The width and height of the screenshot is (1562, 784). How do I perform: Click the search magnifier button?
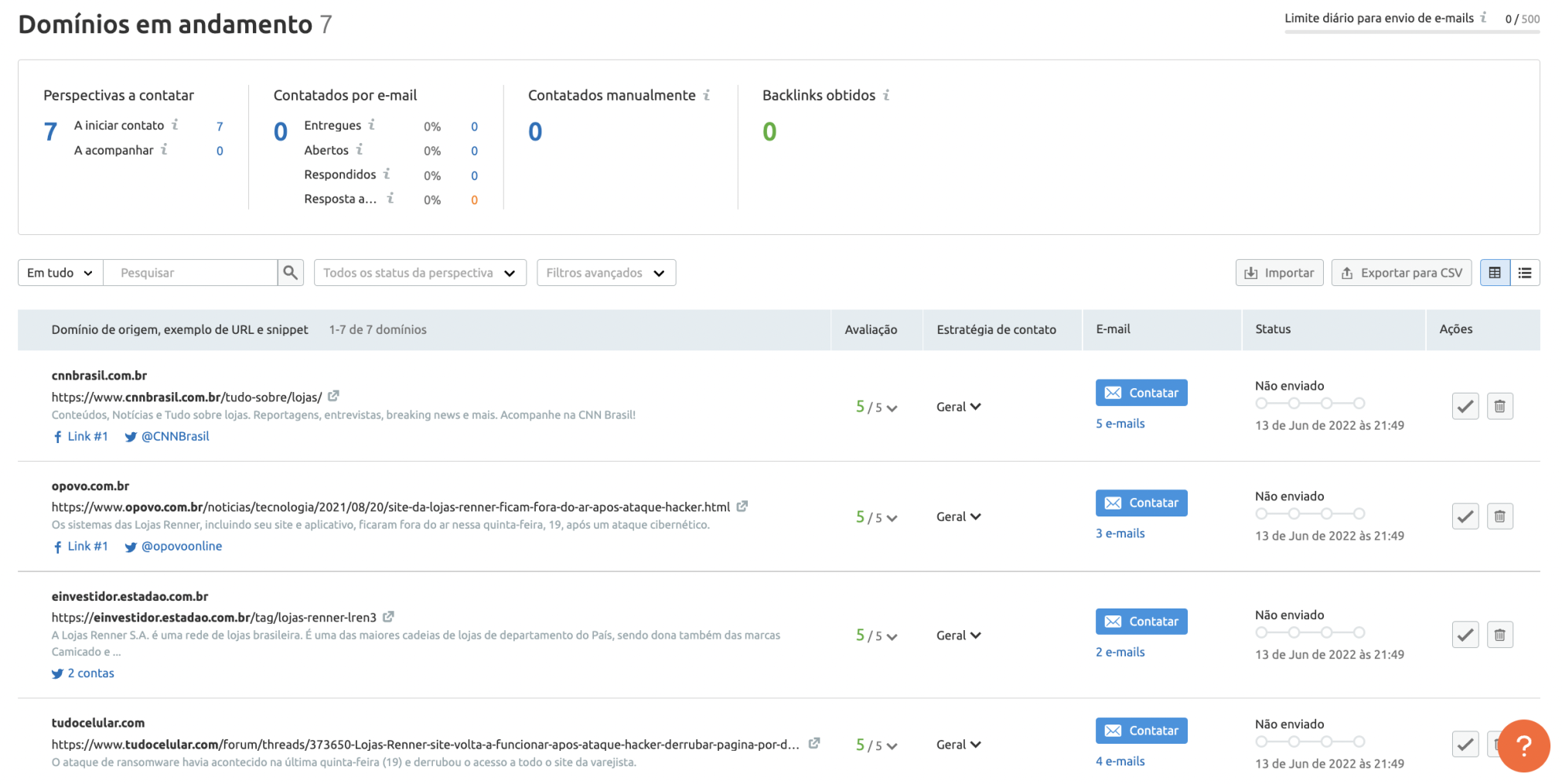[x=290, y=272]
